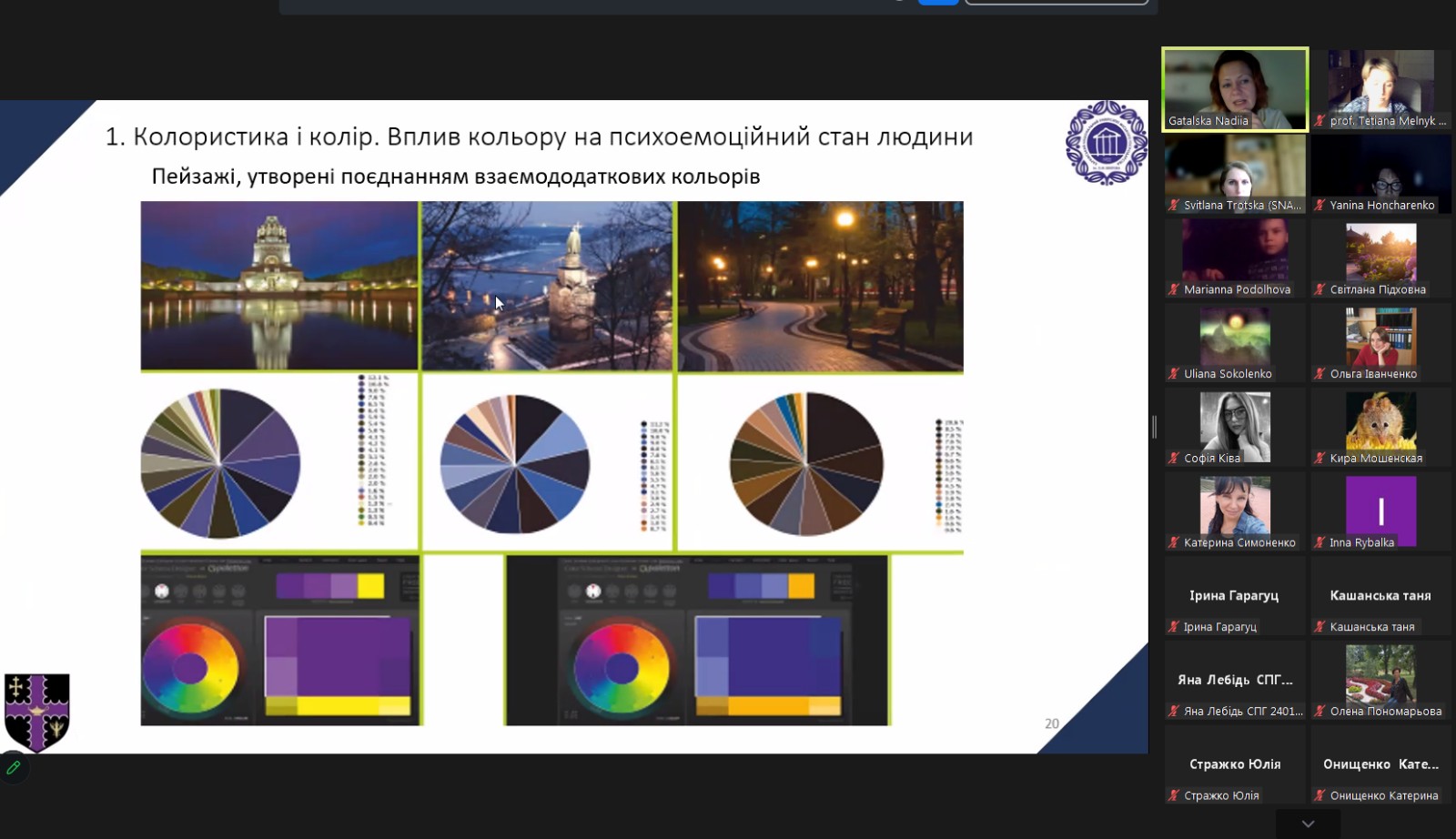Image resolution: width=1456 pixels, height=839 pixels.
Task: Select prof. Tetiana Melnyk's video tile
Action: pos(1380,88)
